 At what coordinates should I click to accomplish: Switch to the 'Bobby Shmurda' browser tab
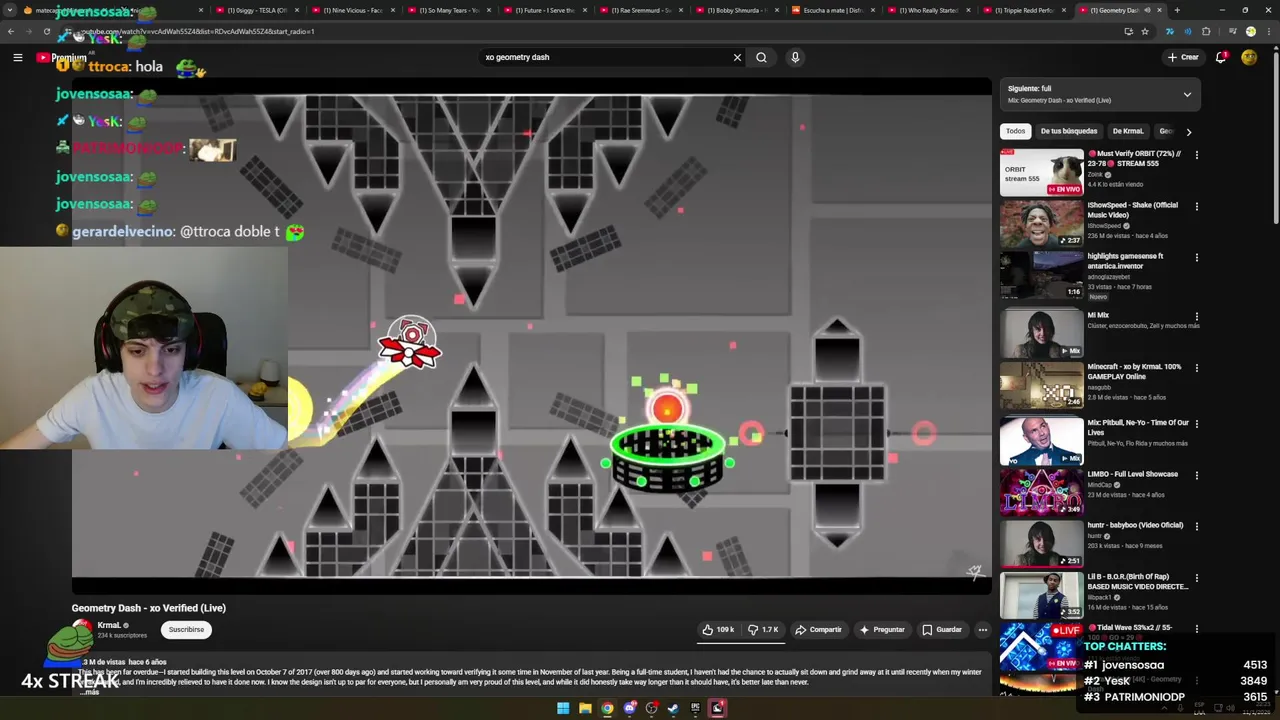(738, 10)
